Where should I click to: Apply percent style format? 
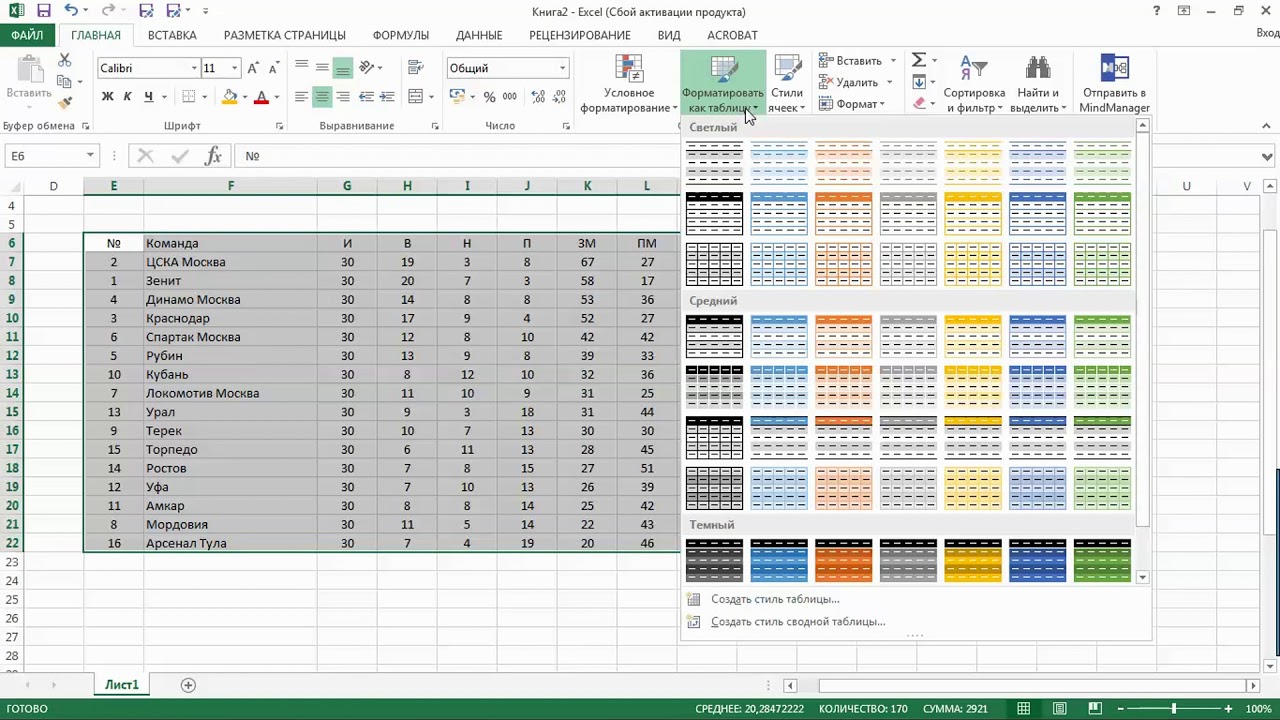[489, 97]
